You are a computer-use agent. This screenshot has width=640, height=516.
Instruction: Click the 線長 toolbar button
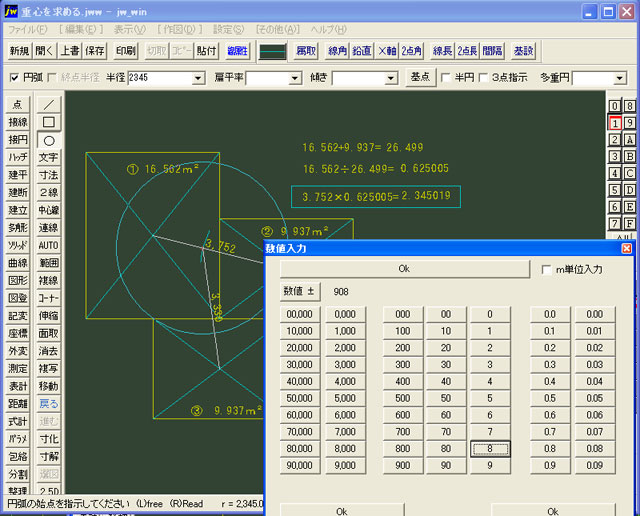point(443,51)
